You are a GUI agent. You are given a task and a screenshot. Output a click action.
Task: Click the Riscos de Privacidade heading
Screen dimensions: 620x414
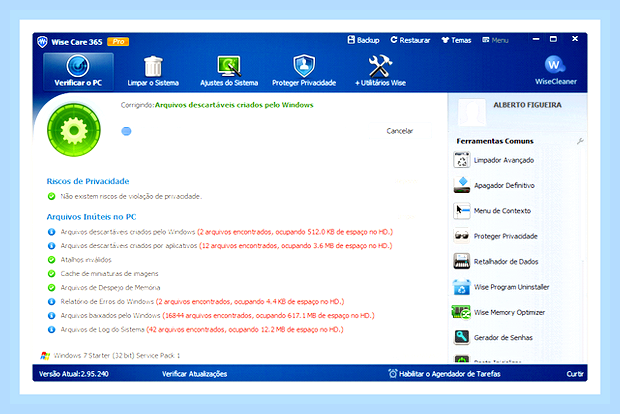point(88,181)
